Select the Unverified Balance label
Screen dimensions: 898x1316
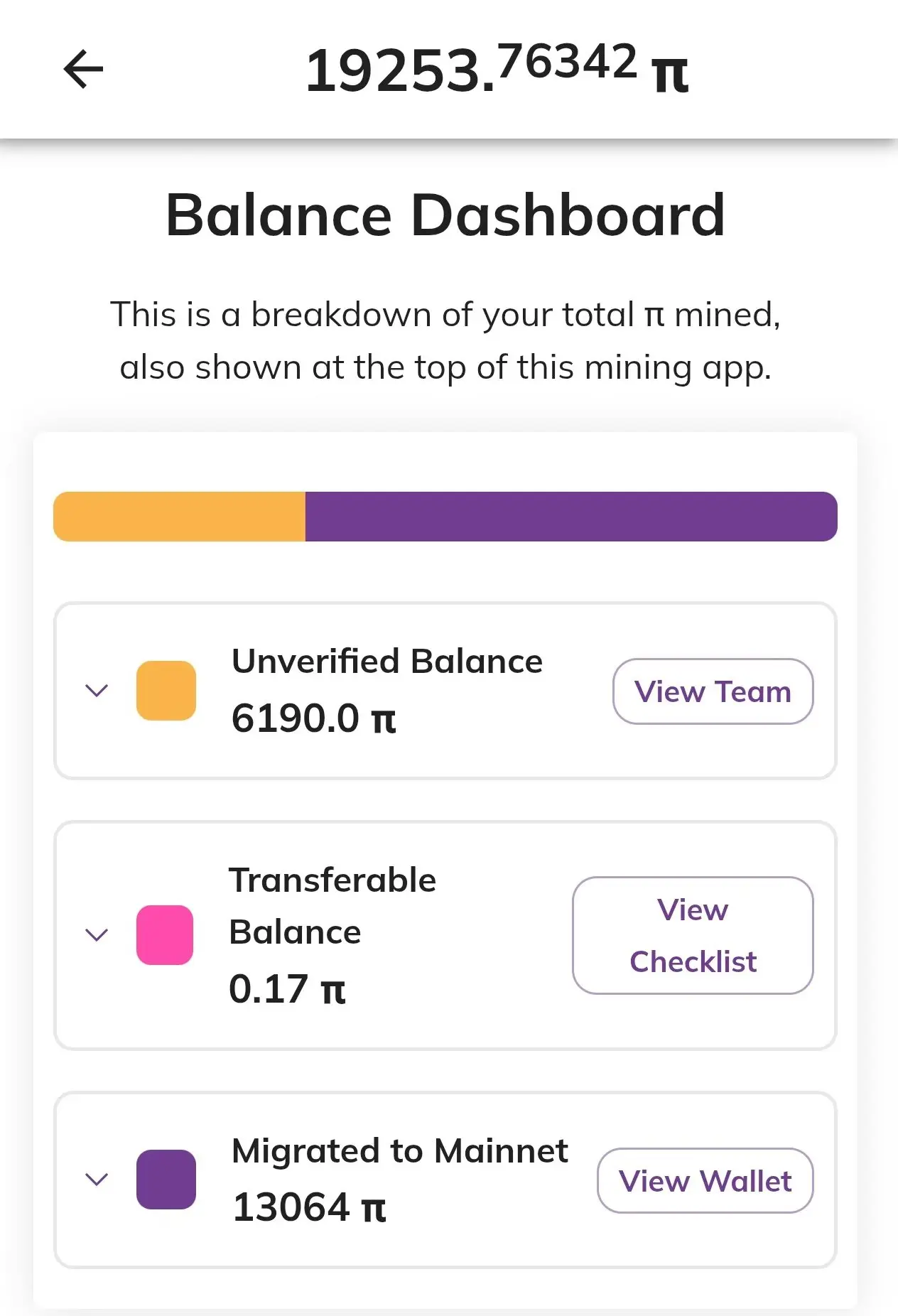pyautogui.click(x=387, y=661)
